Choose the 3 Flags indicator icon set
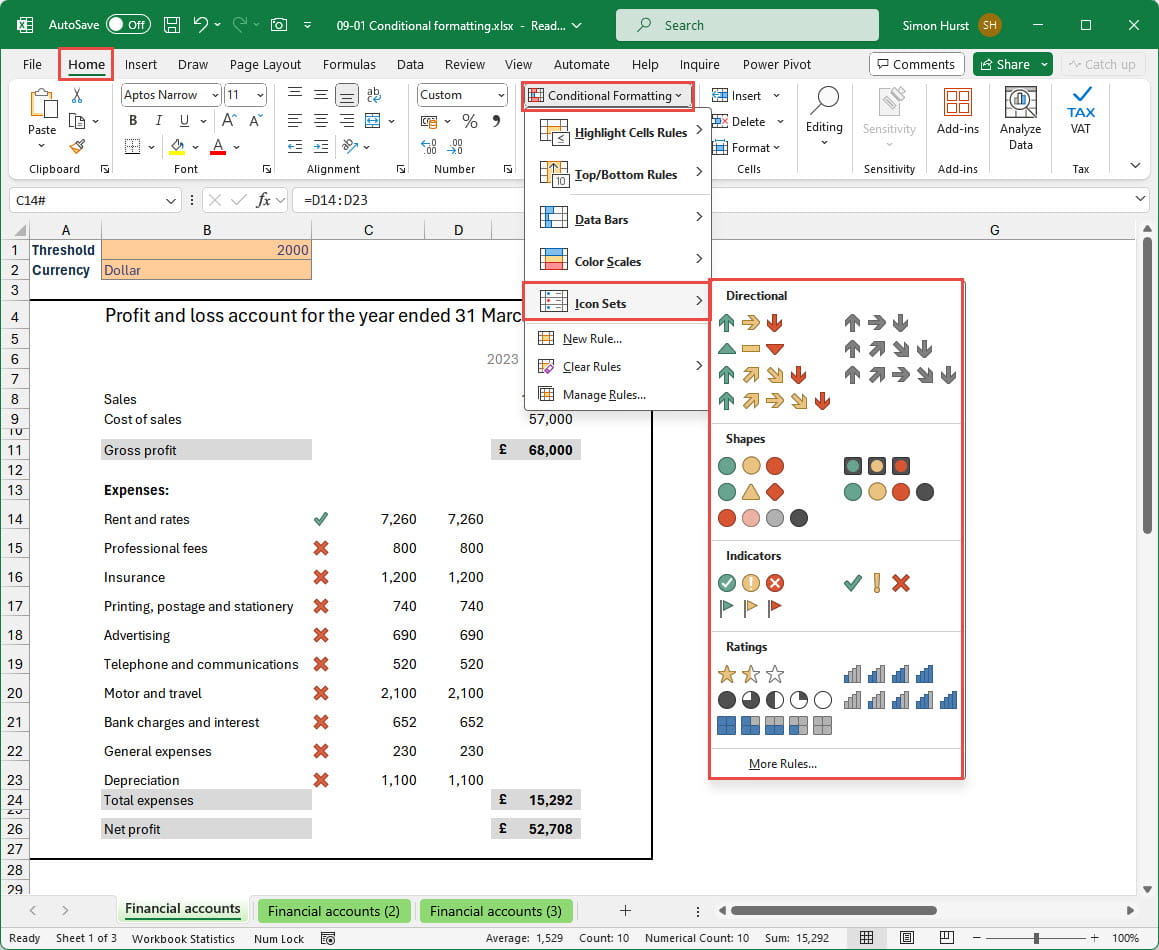This screenshot has width=1159, height=950. [x=750, y=608]
